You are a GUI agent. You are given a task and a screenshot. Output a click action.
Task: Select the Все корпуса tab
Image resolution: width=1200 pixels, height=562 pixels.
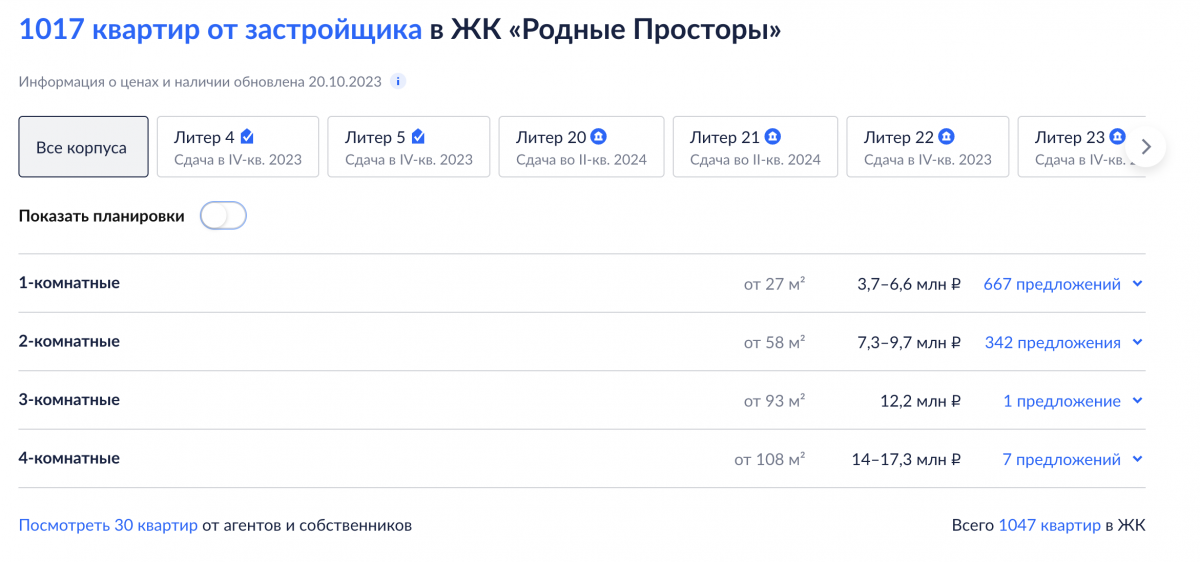pyautogui.click(x=83, y=147)
